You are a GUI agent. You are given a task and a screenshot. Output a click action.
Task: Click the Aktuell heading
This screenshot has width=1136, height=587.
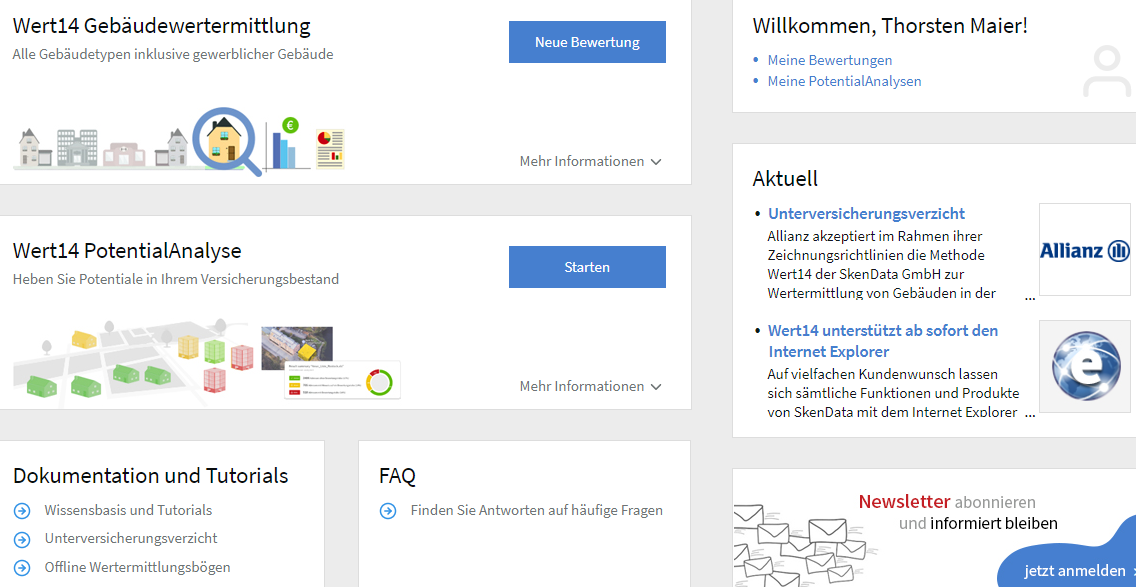pos(785,178)
